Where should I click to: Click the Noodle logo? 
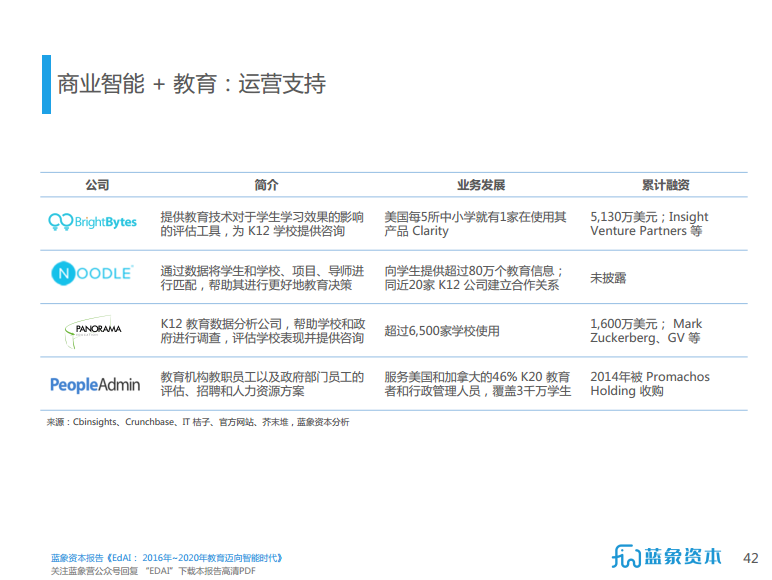point(92,273)
